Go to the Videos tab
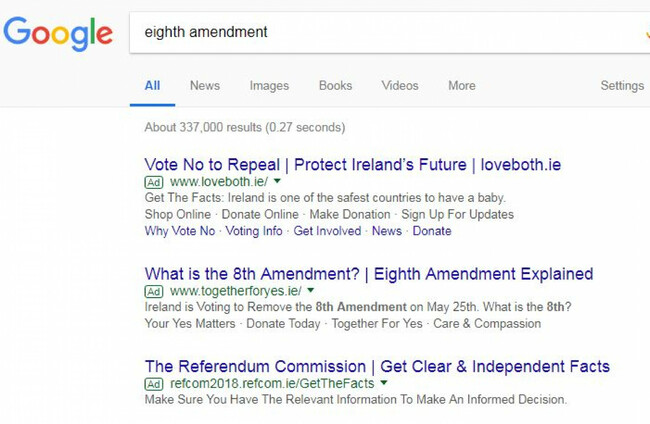Image resolution: width=650 pixels, height=424 pixels. (x=400, y=85)
